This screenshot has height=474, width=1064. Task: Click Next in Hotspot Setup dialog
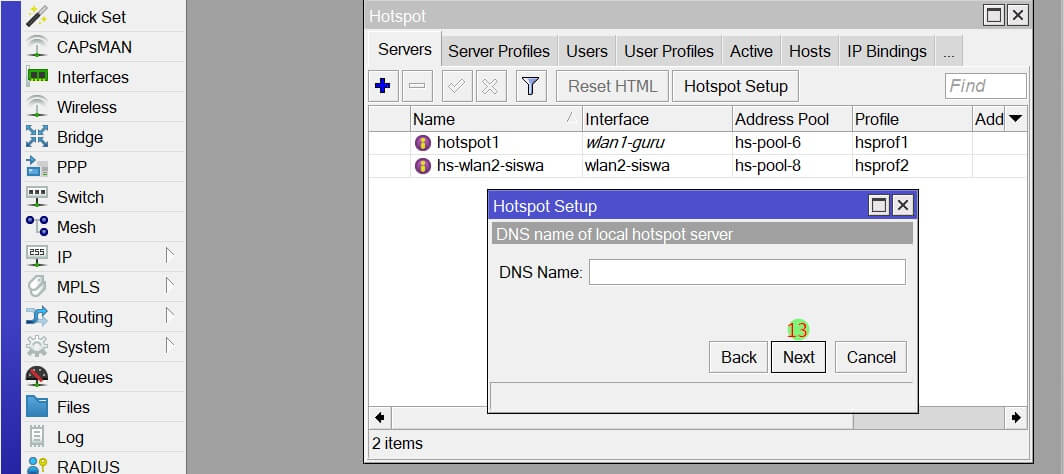click(798, 357)
